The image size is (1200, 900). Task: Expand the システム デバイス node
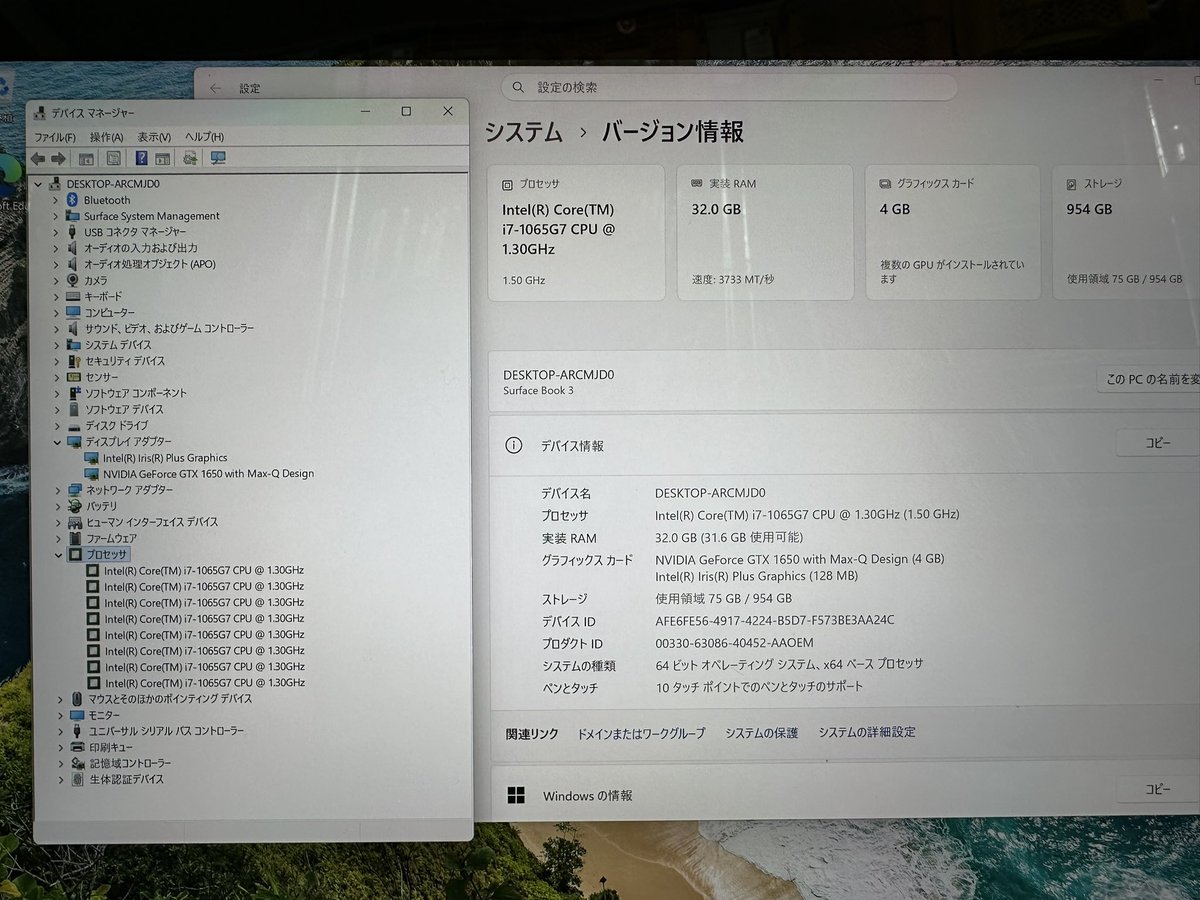coord(57,344)
